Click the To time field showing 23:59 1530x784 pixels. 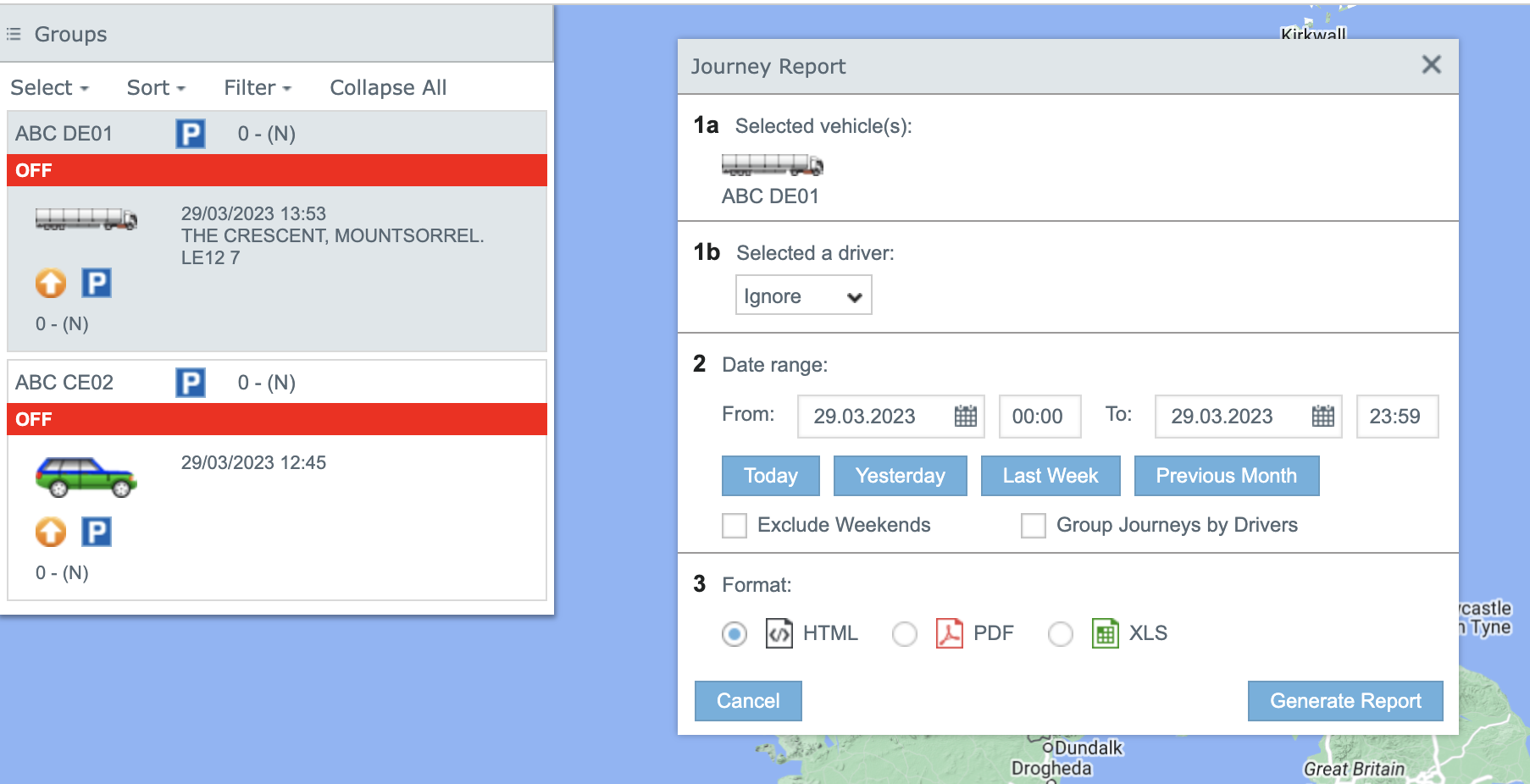tap(1397, 416)
